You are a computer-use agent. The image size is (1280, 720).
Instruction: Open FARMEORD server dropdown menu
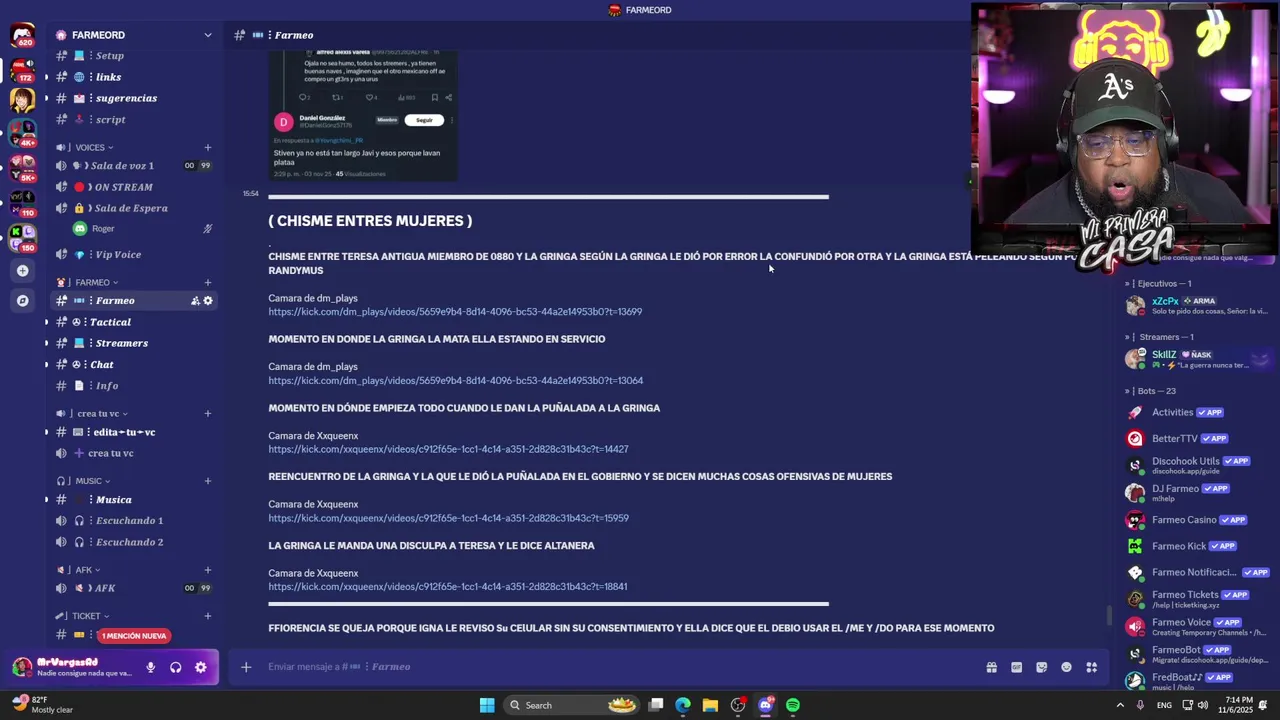[x=208, y=35]
